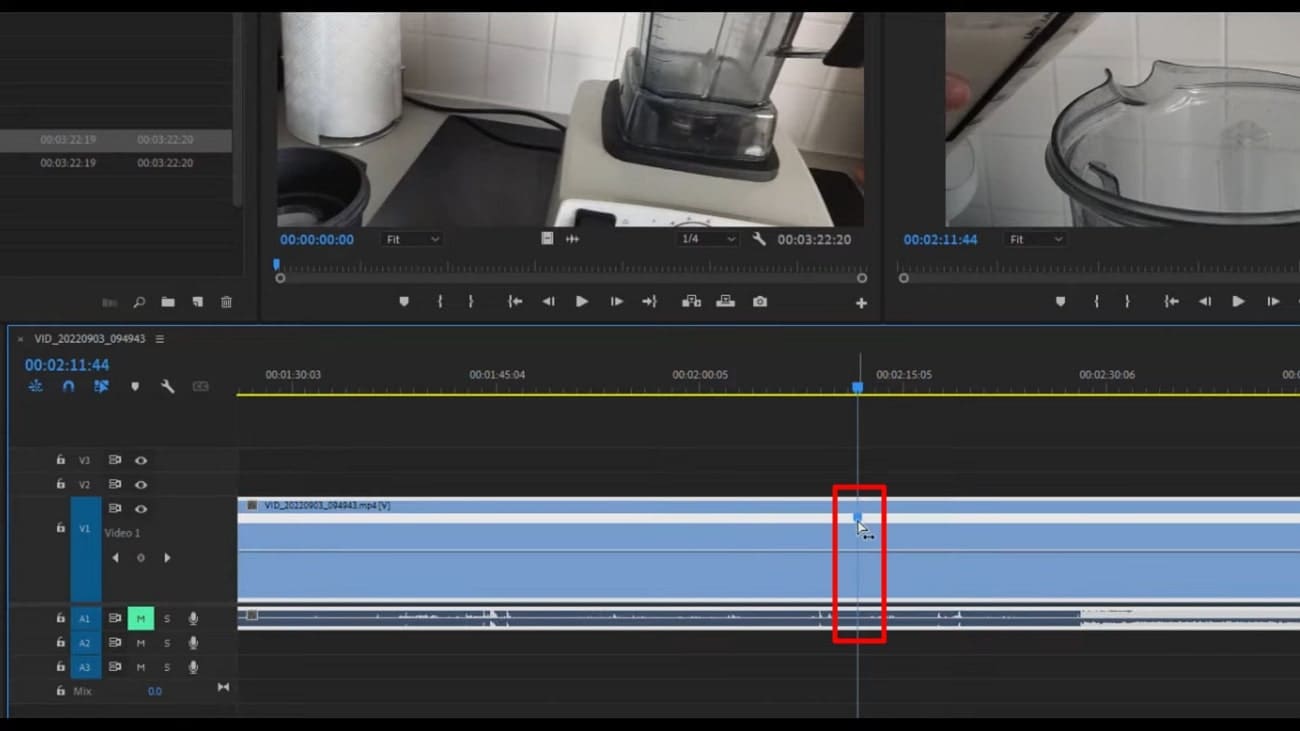This screenshot has height=731, width=1300.
Task: Hide track V2 output with eye icon
Action: click(141, 484)
